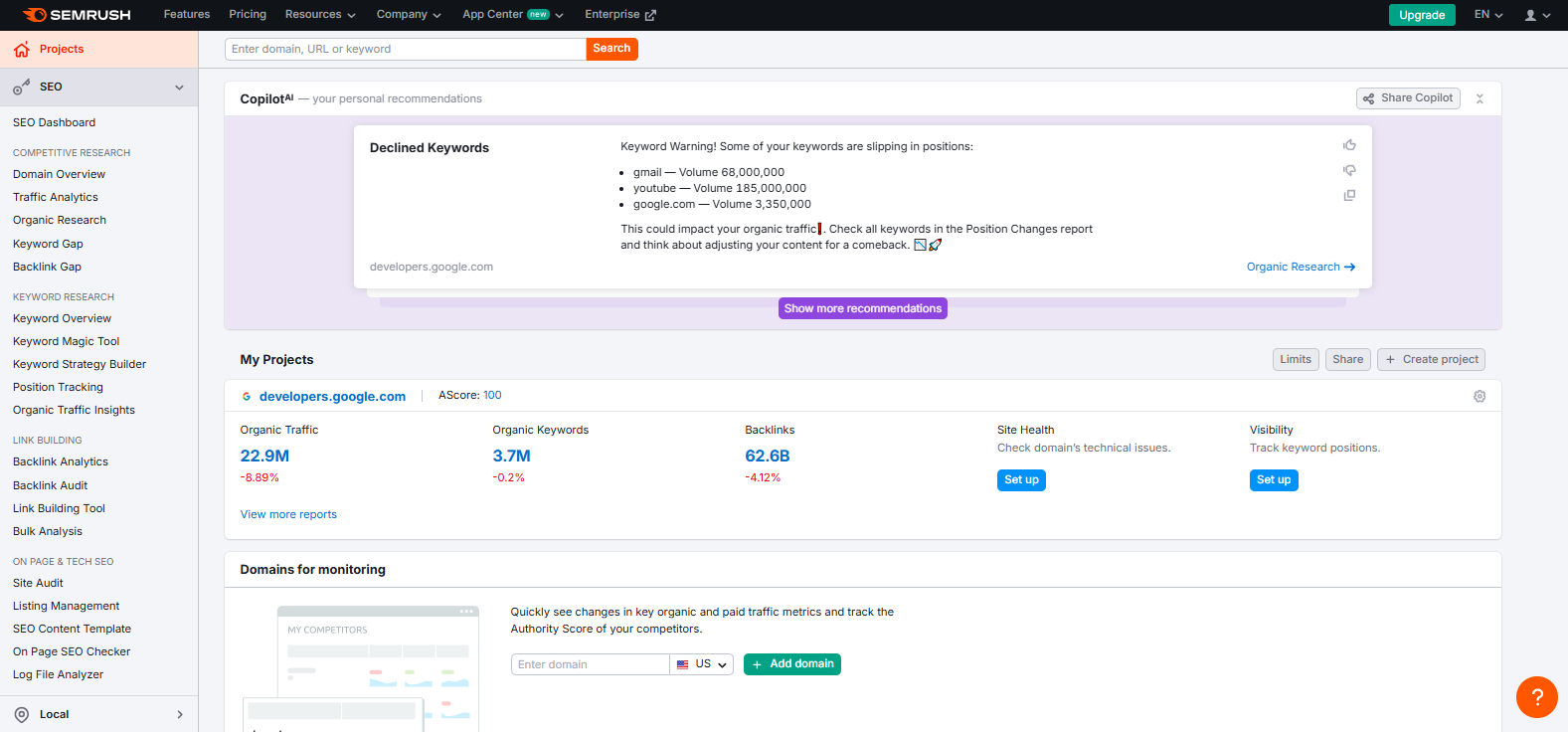This screenshot has height=732, width=1568.
Task: Click the Add domain button
Action: pos(792,664)
